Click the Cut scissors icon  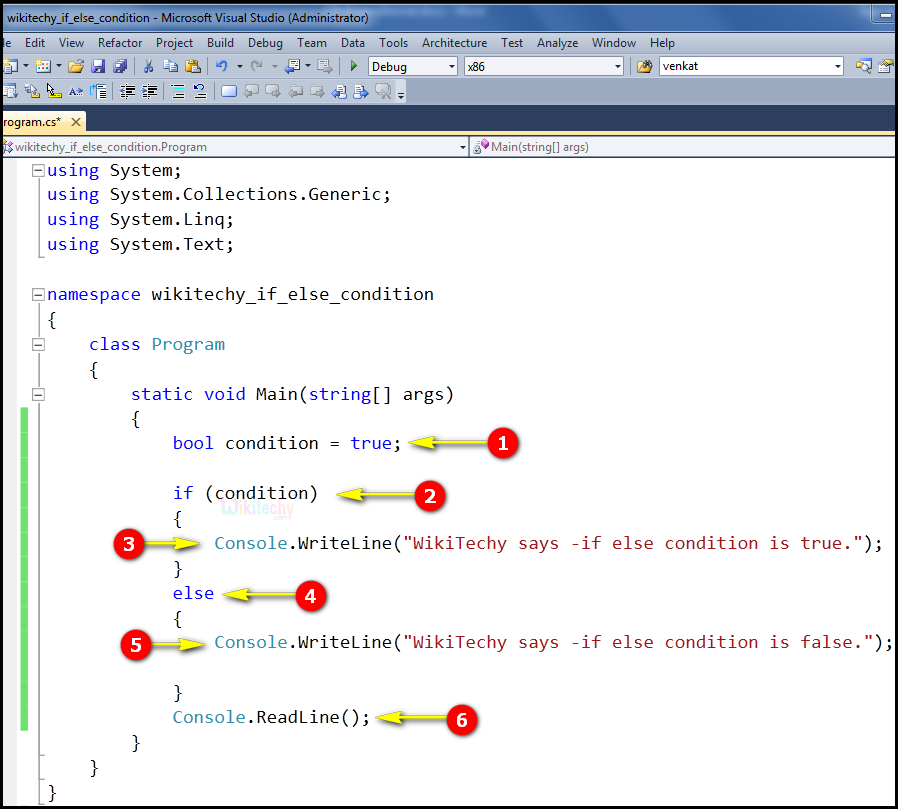149,66
